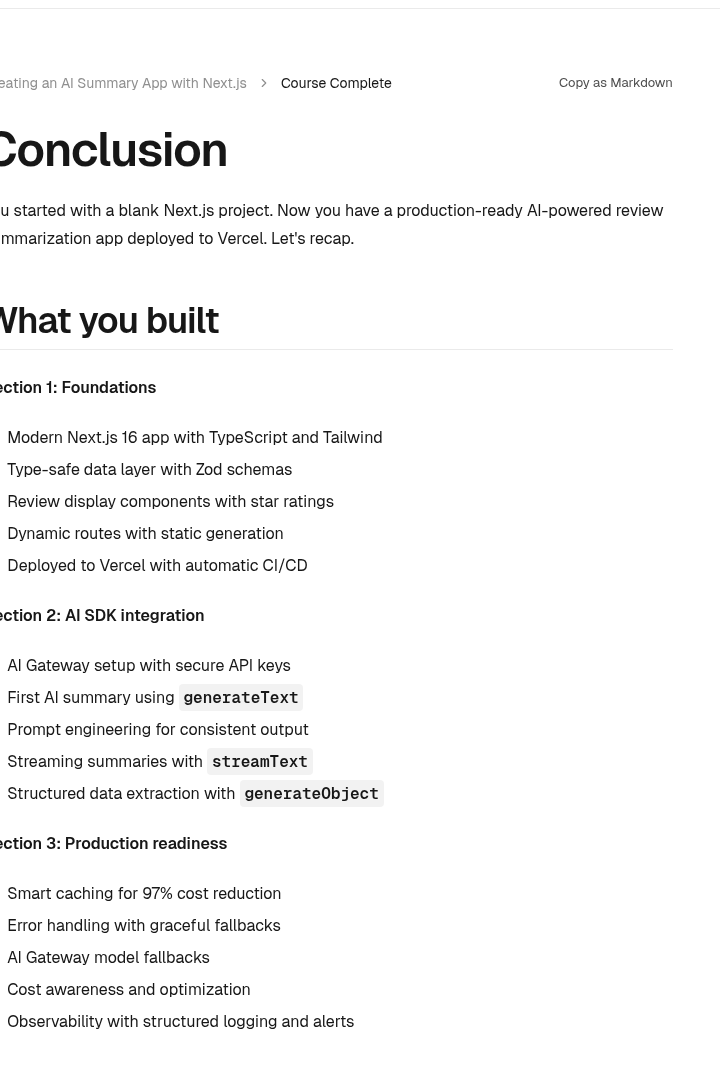
Task: Click the AI Gateway setup list item
Action: tap(149, 665)
